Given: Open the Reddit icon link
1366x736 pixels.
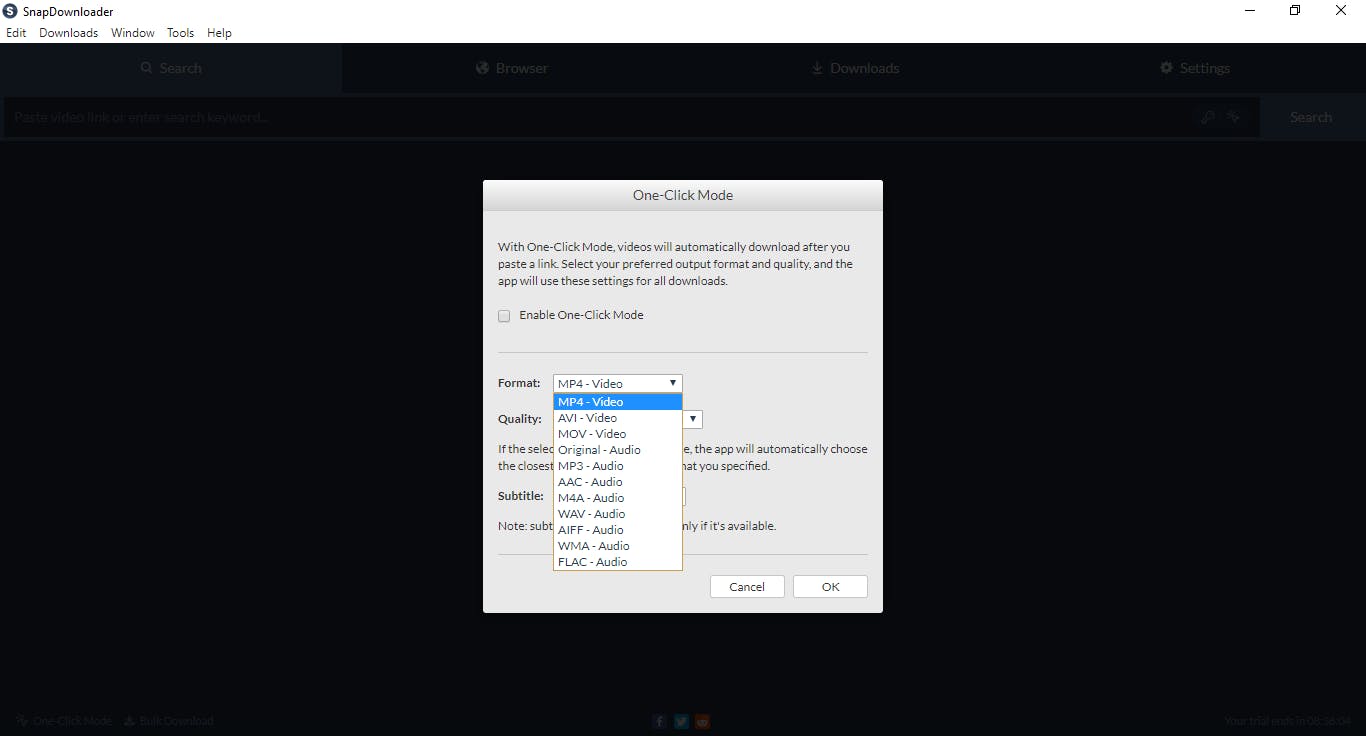Looking at the screenshot, I should (x=704, y=721).
